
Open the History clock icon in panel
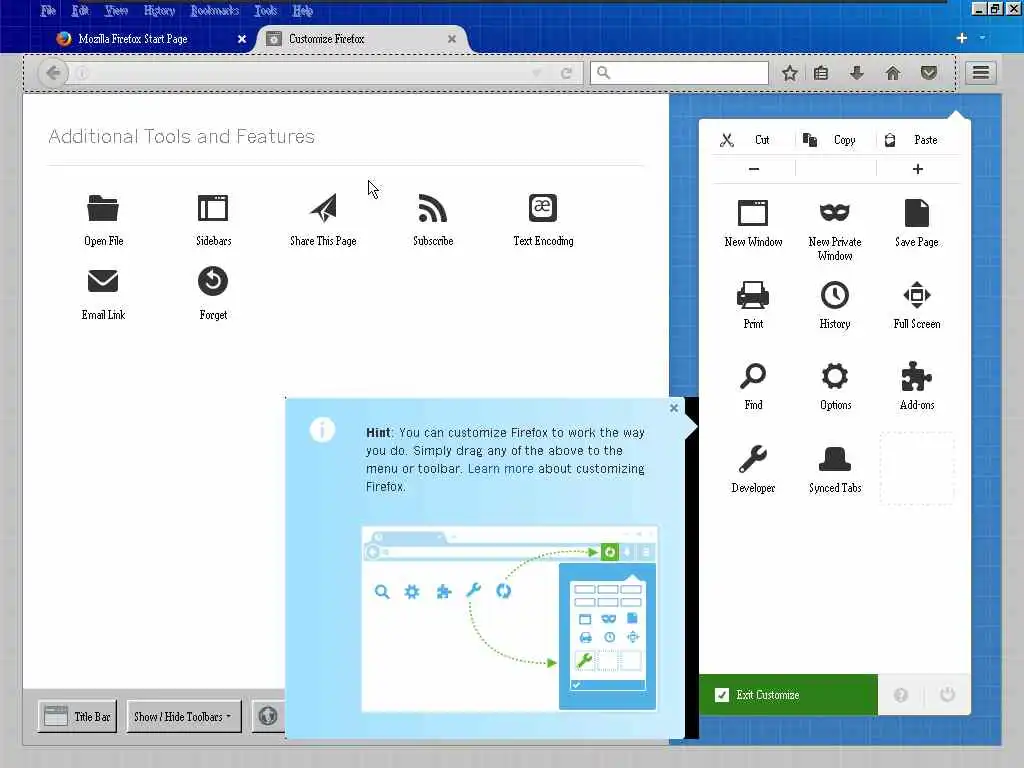point(835,295)
